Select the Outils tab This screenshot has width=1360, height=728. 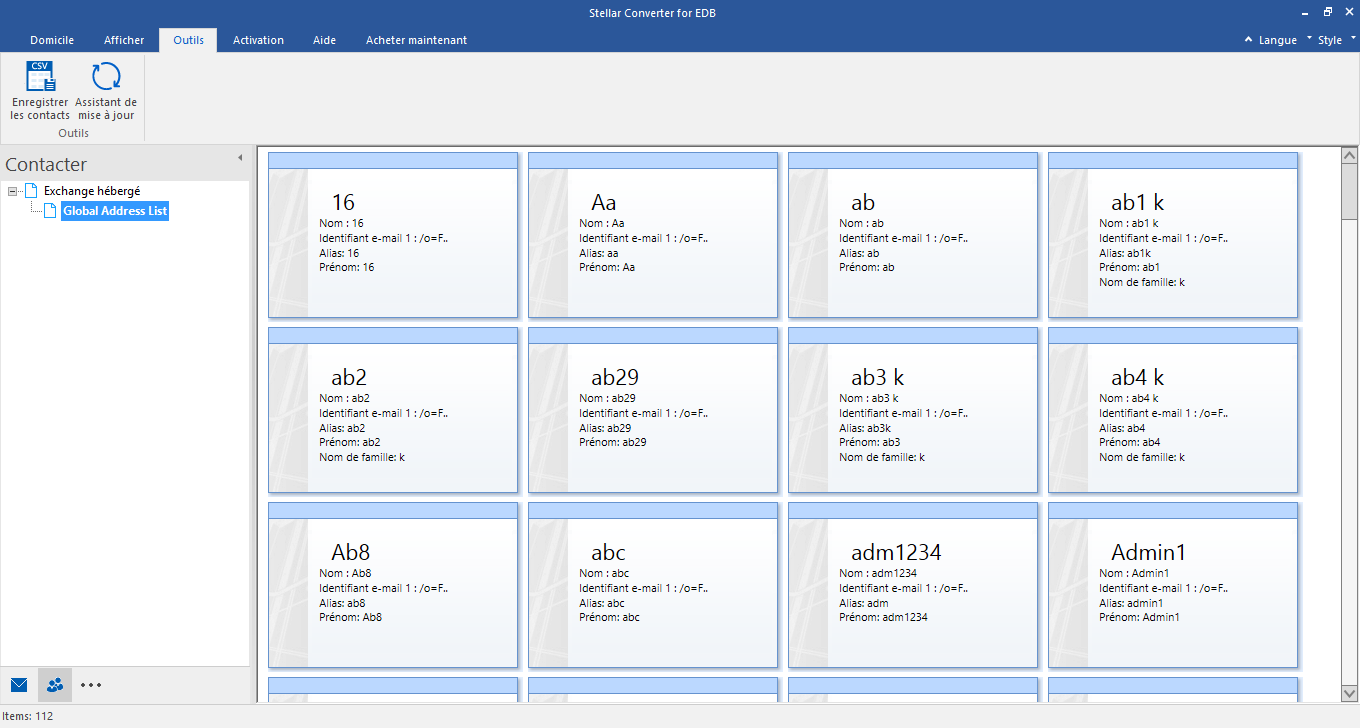point(188,40)
